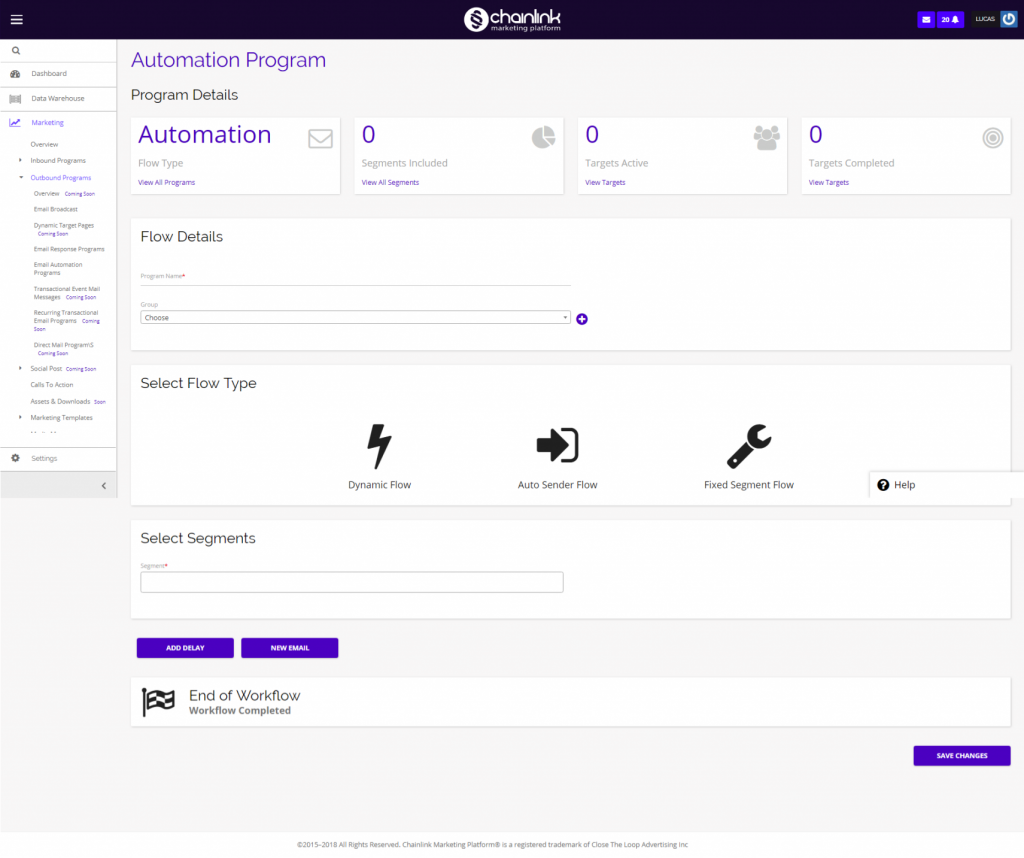Image resolution: width=1024 pixels, height=858 pixels.
Task: Open the search magnifier in the sidebar
Action: tap(15, 49)
